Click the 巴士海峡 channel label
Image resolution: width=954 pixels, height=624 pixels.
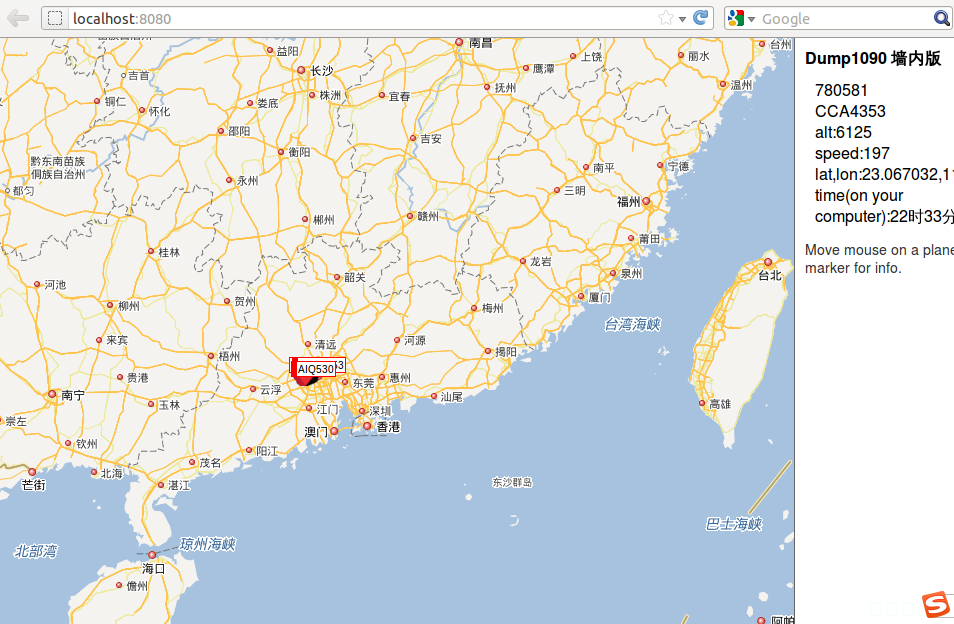point(734,524)
